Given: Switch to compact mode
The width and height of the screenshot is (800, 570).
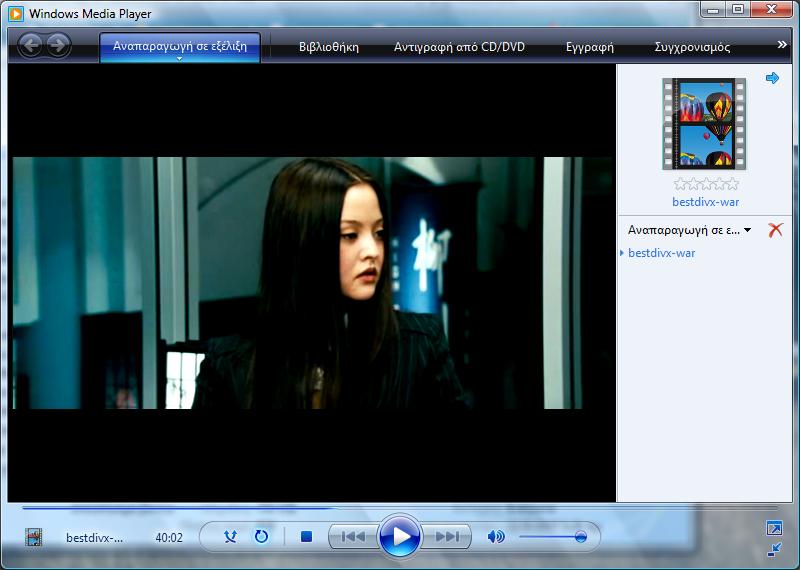Looking at the screenshot, I should pyautogui.click(x=774, y=550).
